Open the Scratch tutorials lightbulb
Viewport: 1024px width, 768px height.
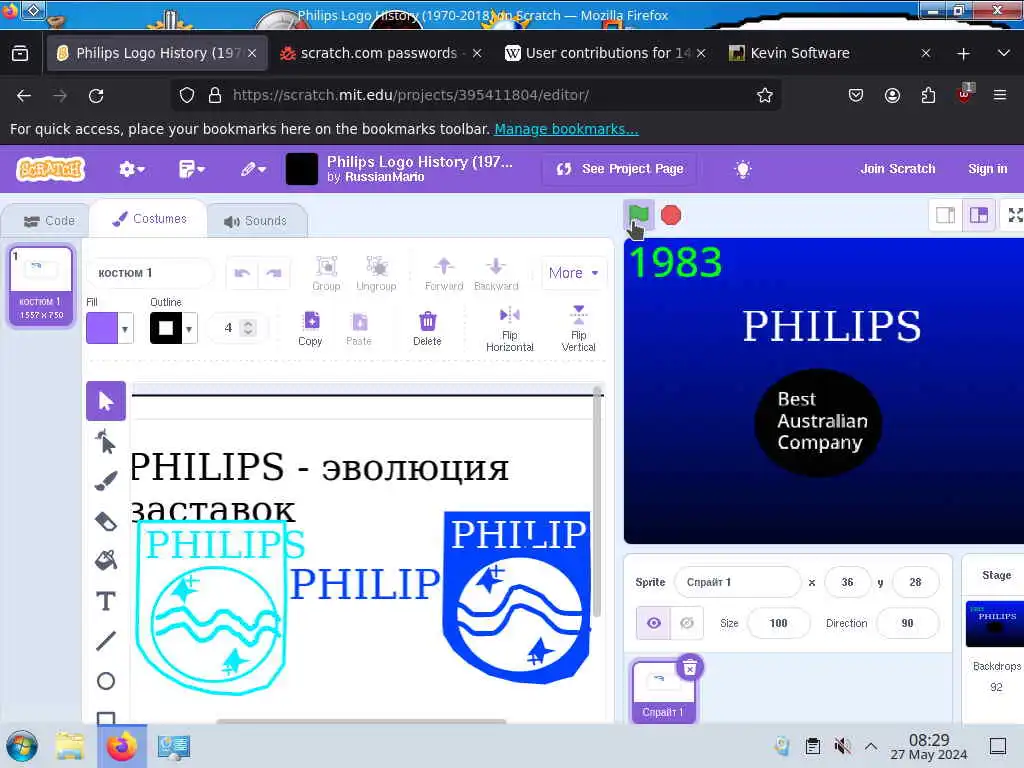[743, 169]
